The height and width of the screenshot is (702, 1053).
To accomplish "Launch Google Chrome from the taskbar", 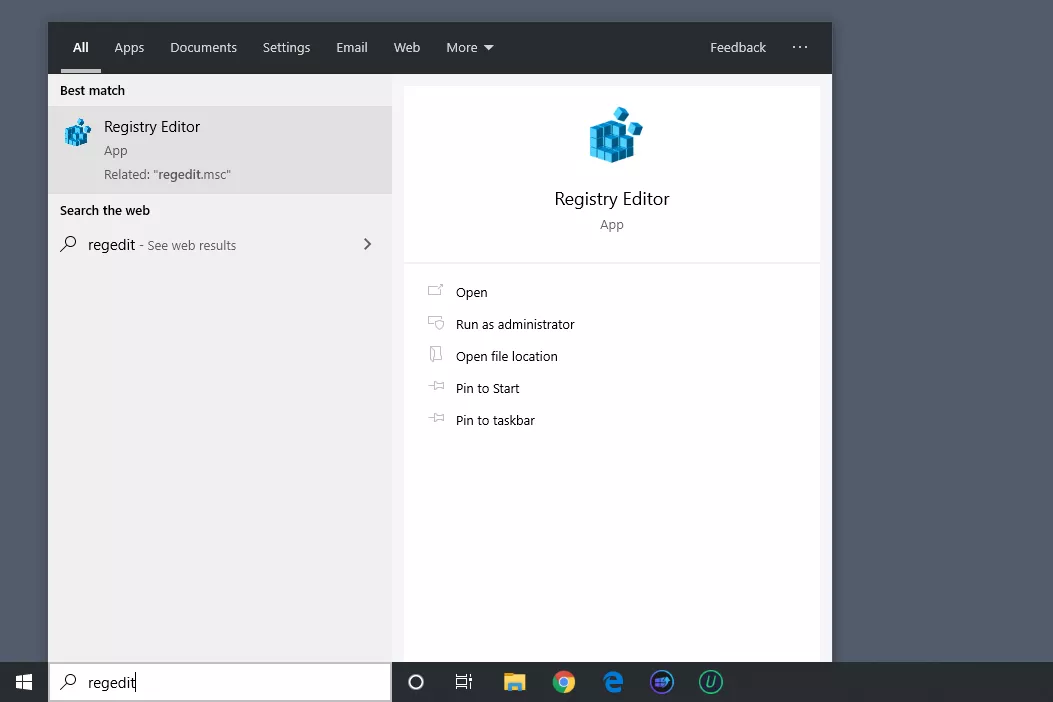I will tap(563, 683).
